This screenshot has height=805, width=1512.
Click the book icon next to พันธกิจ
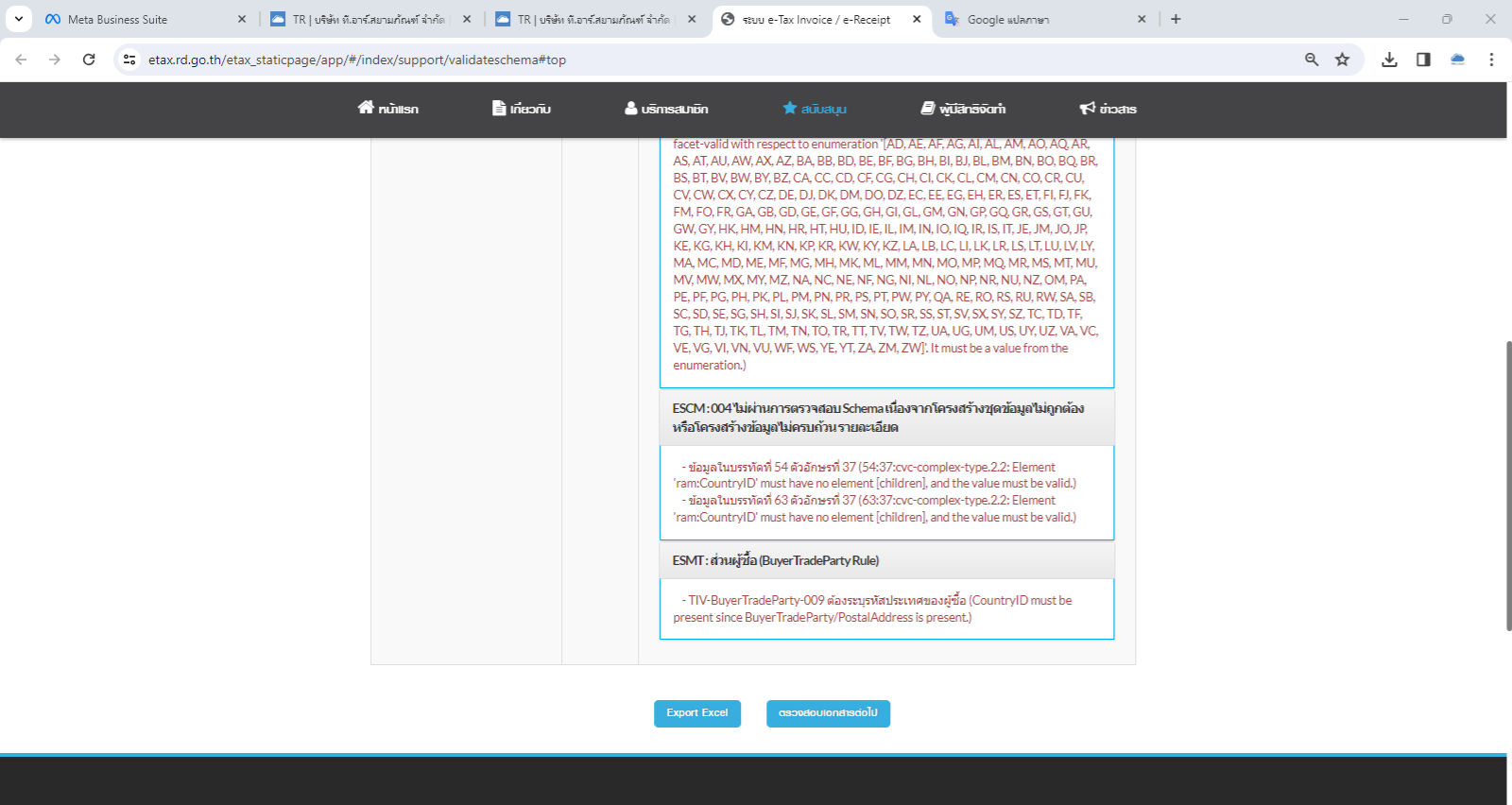pos(928,108)
